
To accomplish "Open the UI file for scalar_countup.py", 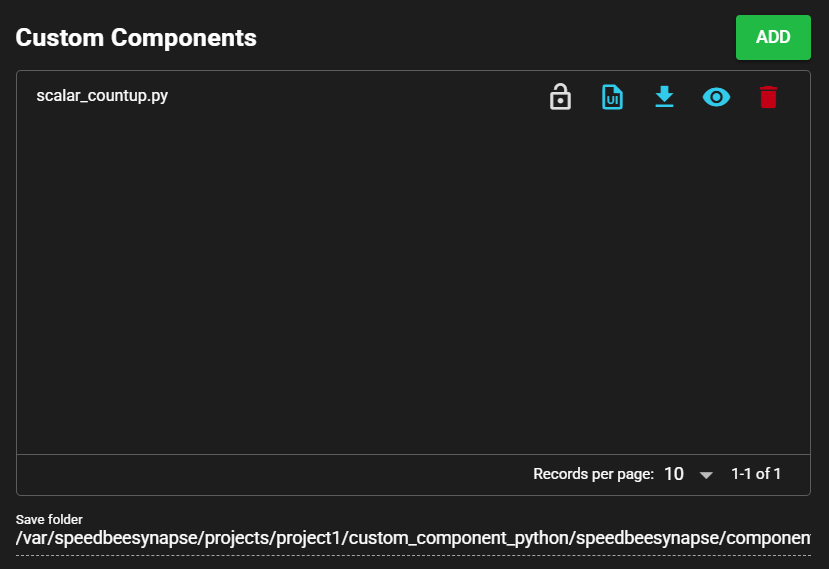I will (612, 97).
